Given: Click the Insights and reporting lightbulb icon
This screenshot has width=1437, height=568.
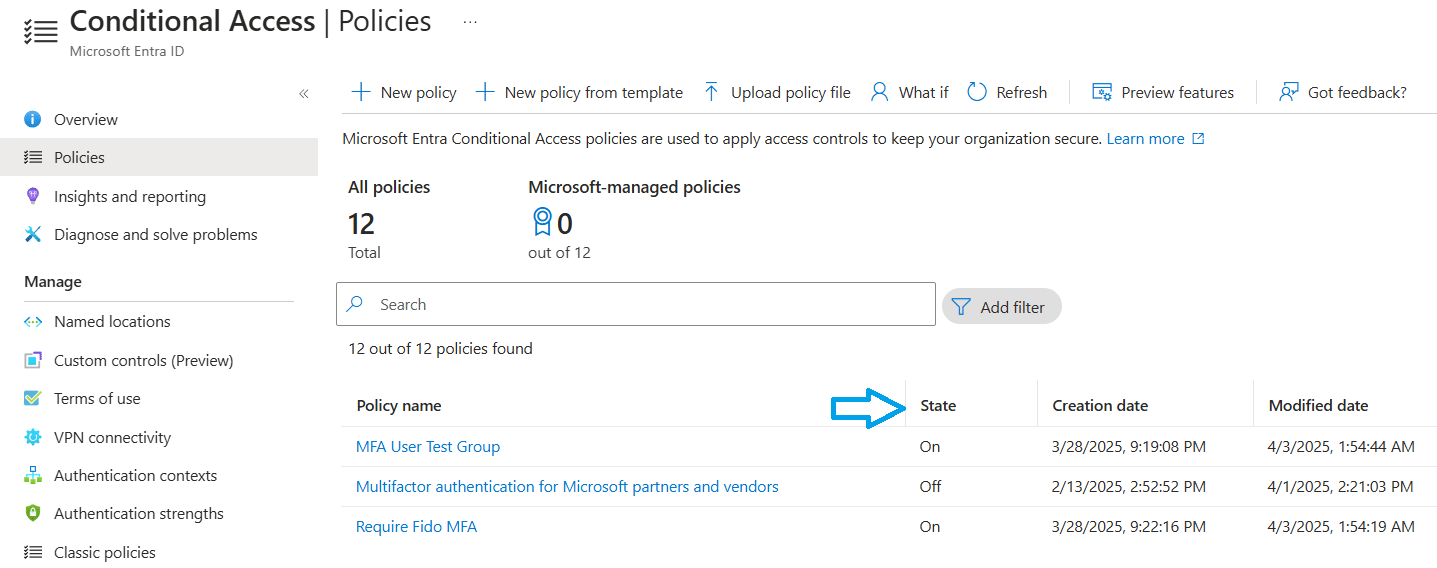Looking at the screenshot, I should 33,196.
